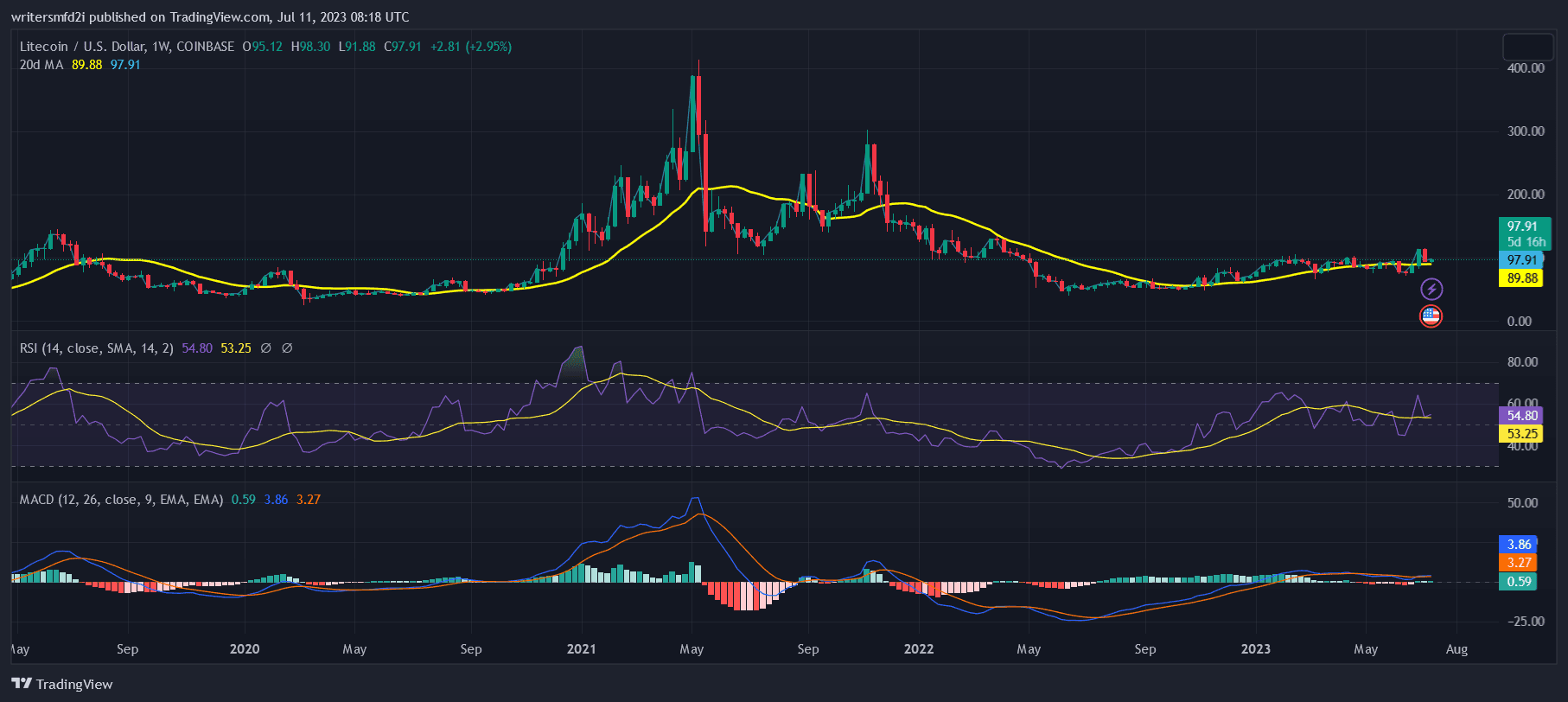Viewport: 1568px width, 702px height.
Task: Click the purple lightning bolt event icon
Action: click(1431, 289)
